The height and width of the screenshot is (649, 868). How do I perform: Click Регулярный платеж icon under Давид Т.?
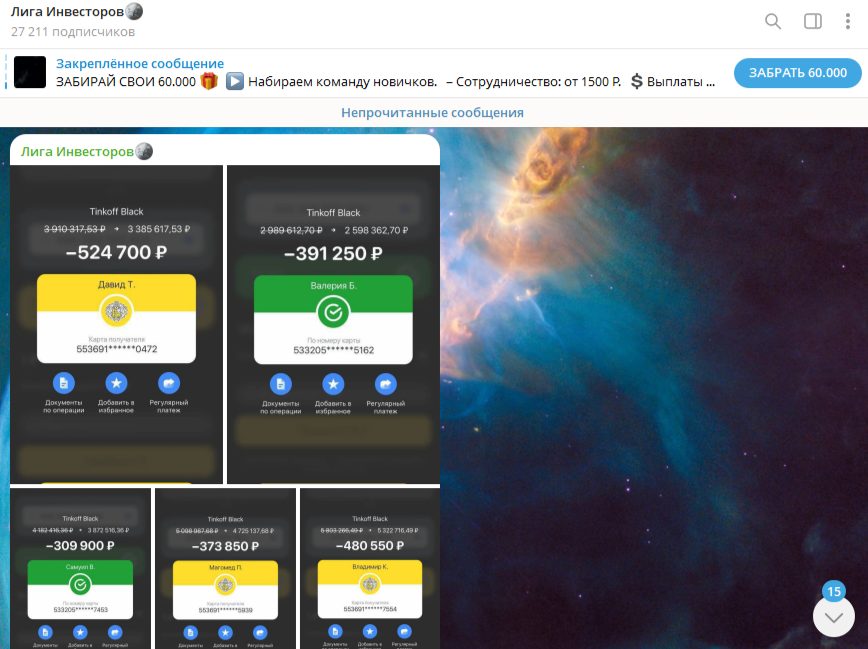(x=169, y=383)
